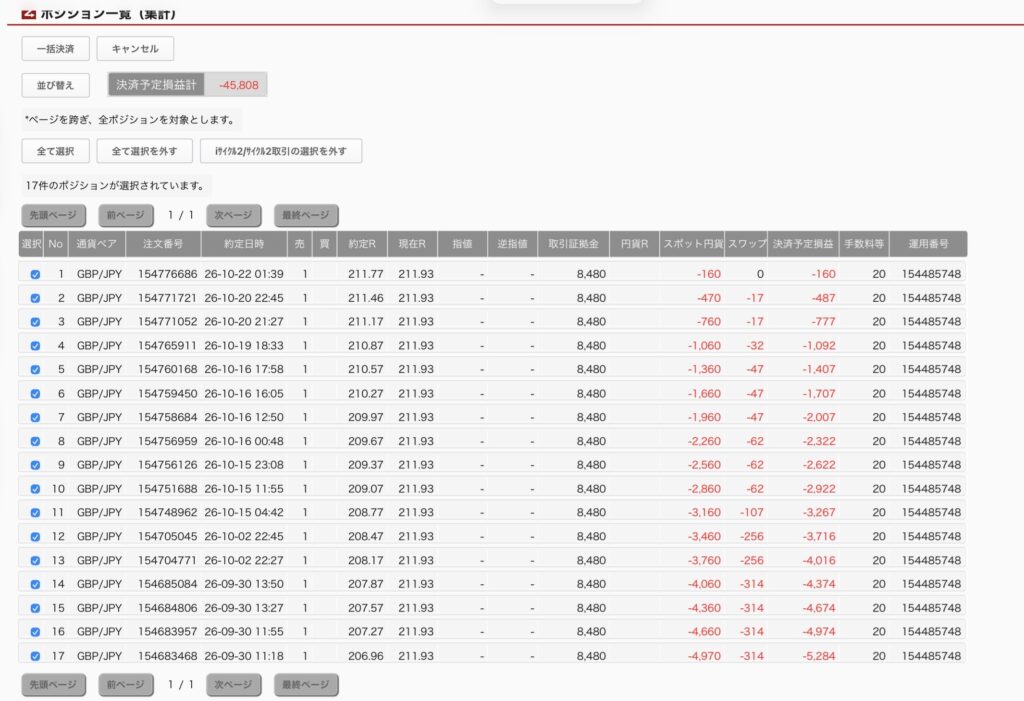Click 前ページ above the table
The height and width of the screenshot is (701, 1024).
coord(126,215)
